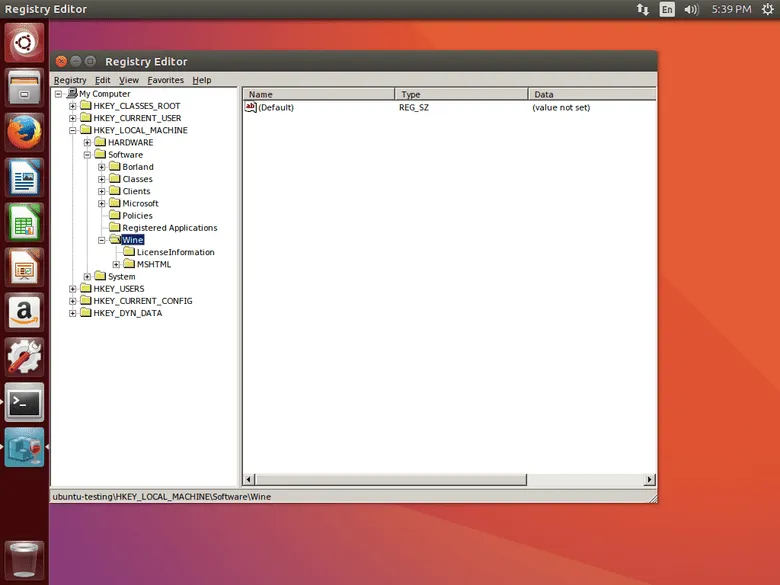Screen dimensions: 780x585
Task: Expand the HKEY_CLASSES_ROOT tree node
Action: click(x=73, y=106)
